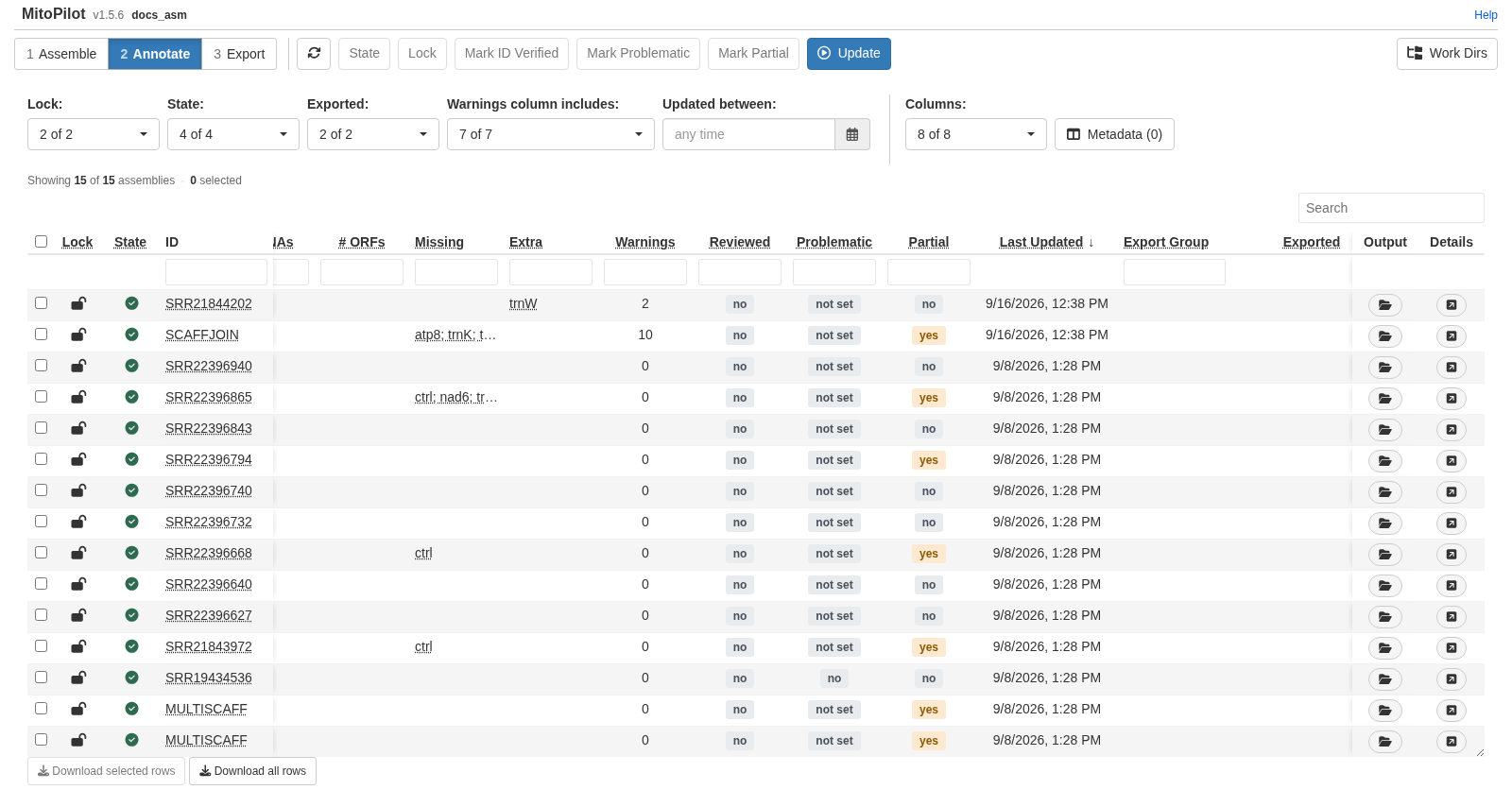Go to the Export tab
The height and width of the screenshot is (807, 1512).
pyautogui.click(x=239, y=54)
